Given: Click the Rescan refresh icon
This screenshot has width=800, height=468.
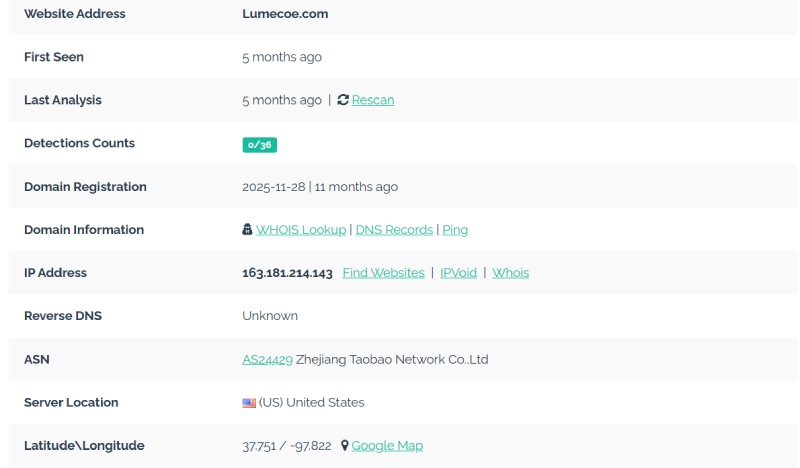Looking at the screenshot, I should coord(343,100).
